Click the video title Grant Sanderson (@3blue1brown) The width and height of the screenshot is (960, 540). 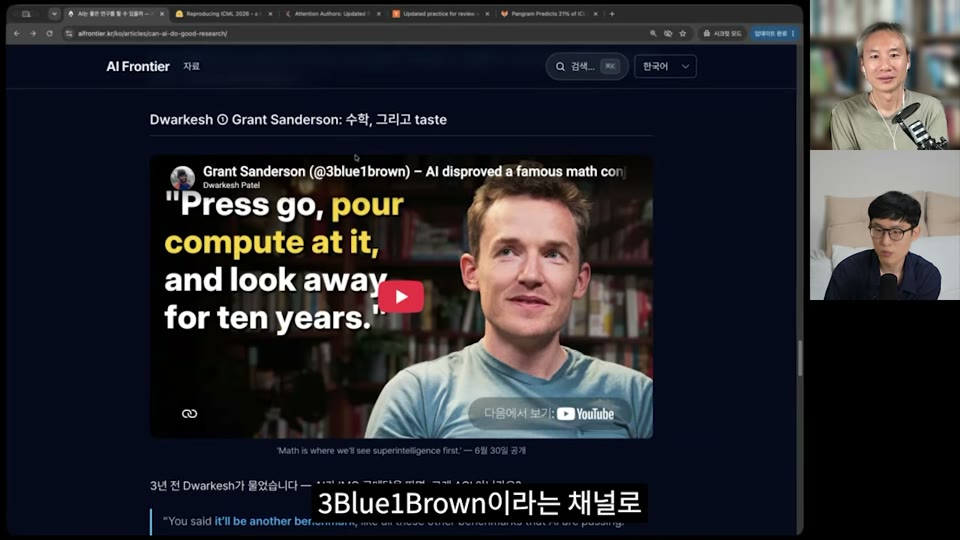(414, 171)
